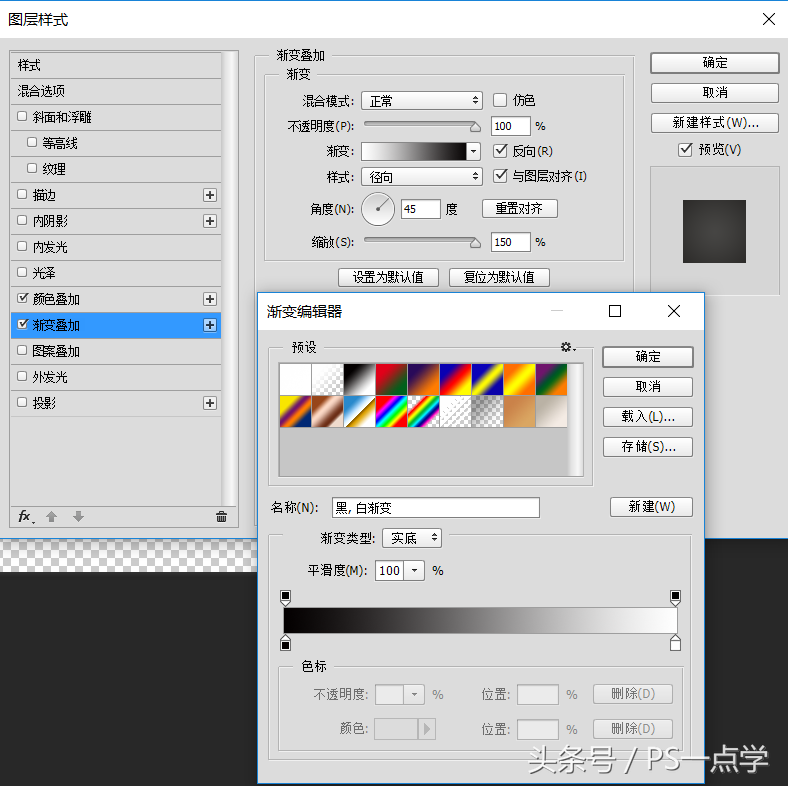Enable the 斜面和浮雕 checkbox

pyautogui.click(x=22, y=116)
